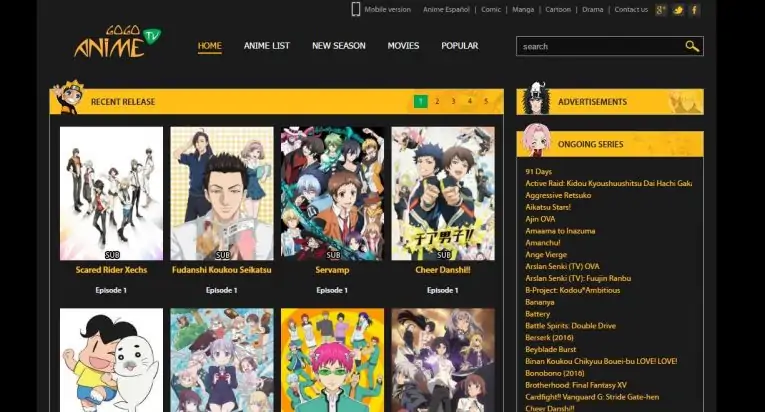This screenshot has width=765, height=412.
Task: Click the Google Plus social icon
Action: (661, 10)
